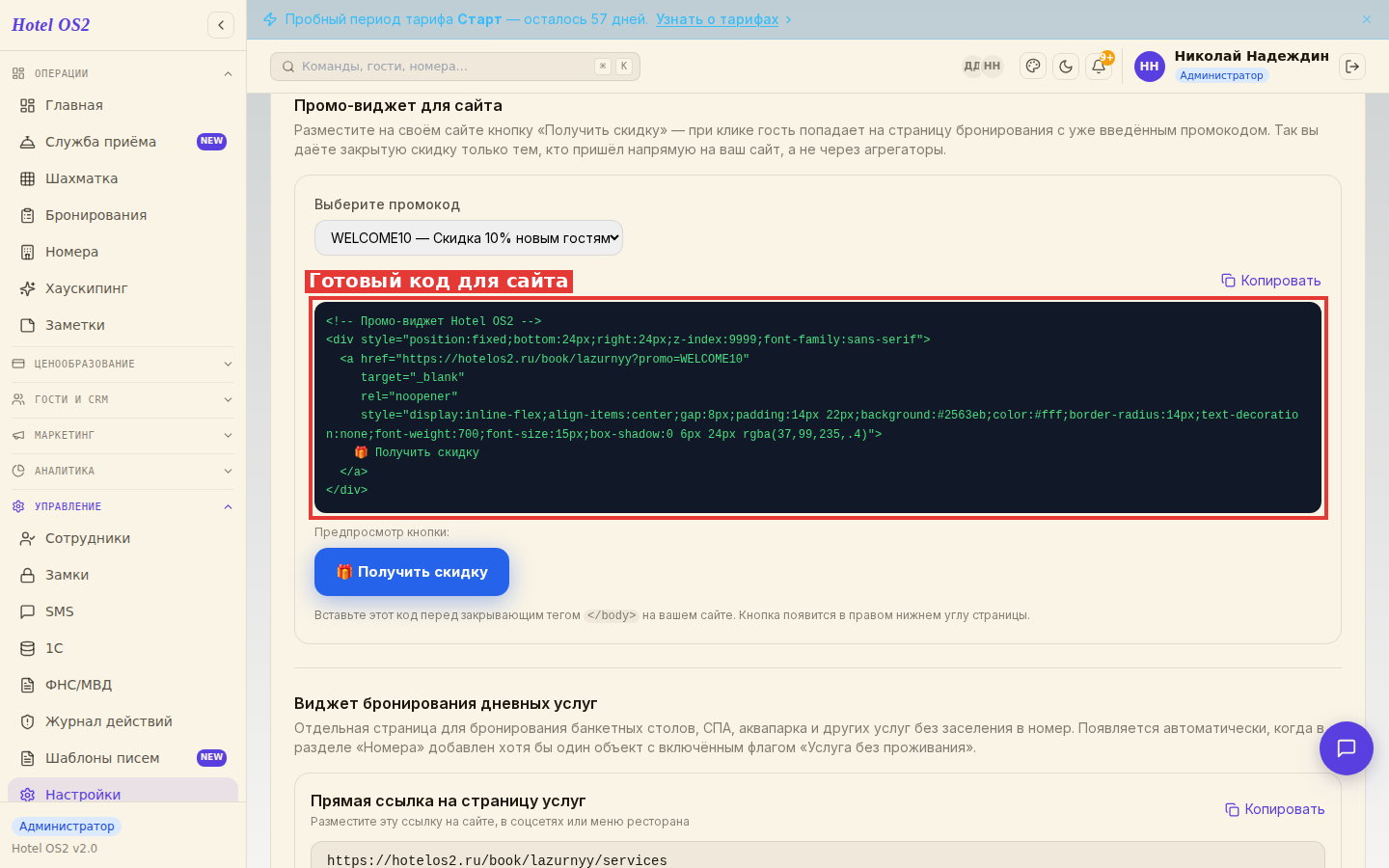The image size is (1389, 868).
Task: Open ФНС/МВД page
Action: point(122,685)
